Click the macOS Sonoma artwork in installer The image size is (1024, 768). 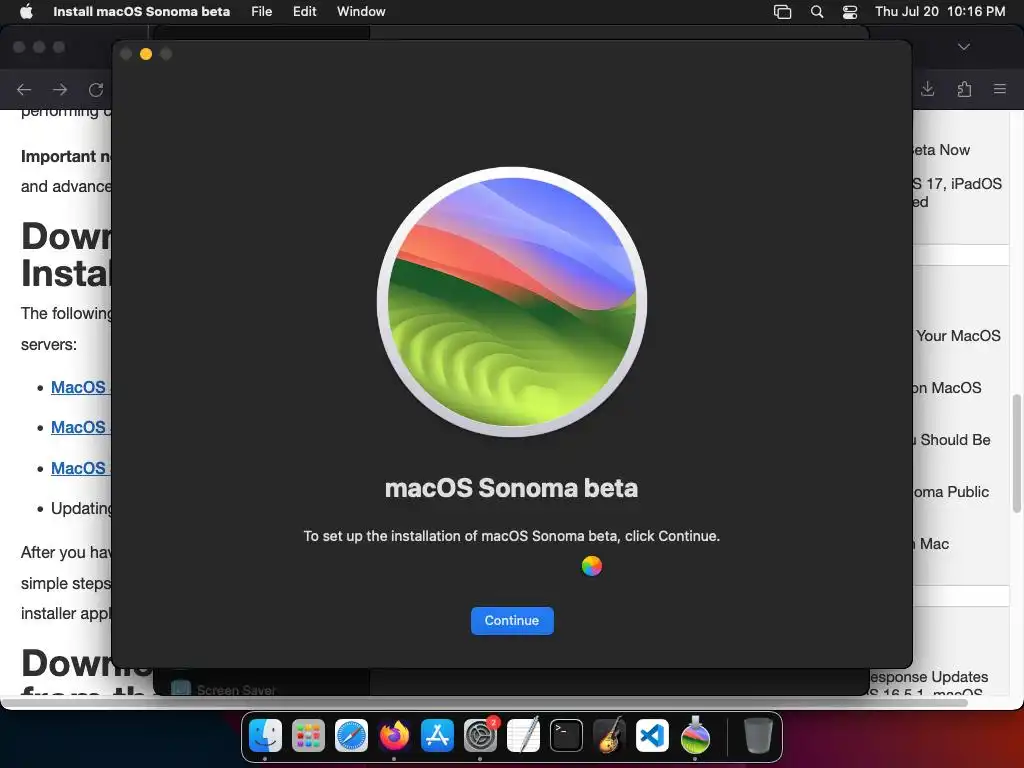click(512, 302)
